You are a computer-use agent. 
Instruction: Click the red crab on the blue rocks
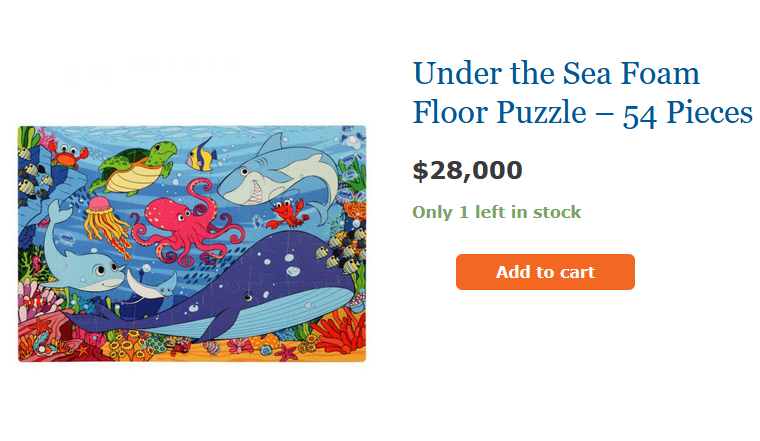pos(67,156)
